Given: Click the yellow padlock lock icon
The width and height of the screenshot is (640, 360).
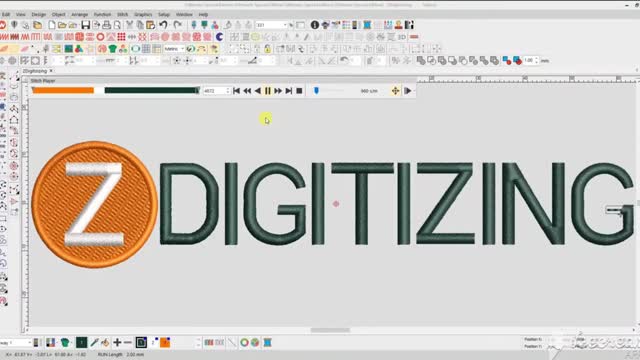Looking at the screenshot, I should point(267,49).
